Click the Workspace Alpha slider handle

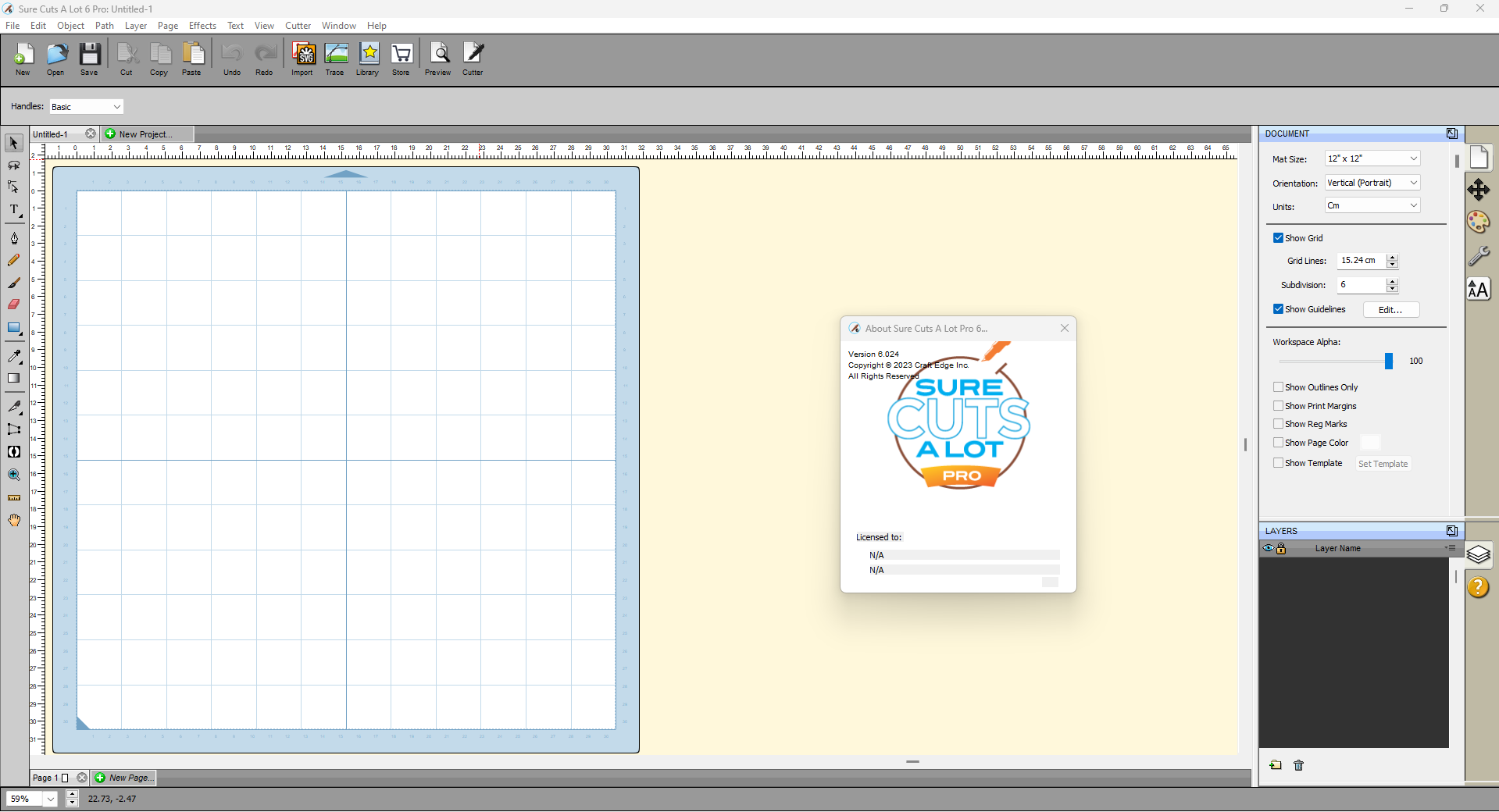click(1389, 361)
